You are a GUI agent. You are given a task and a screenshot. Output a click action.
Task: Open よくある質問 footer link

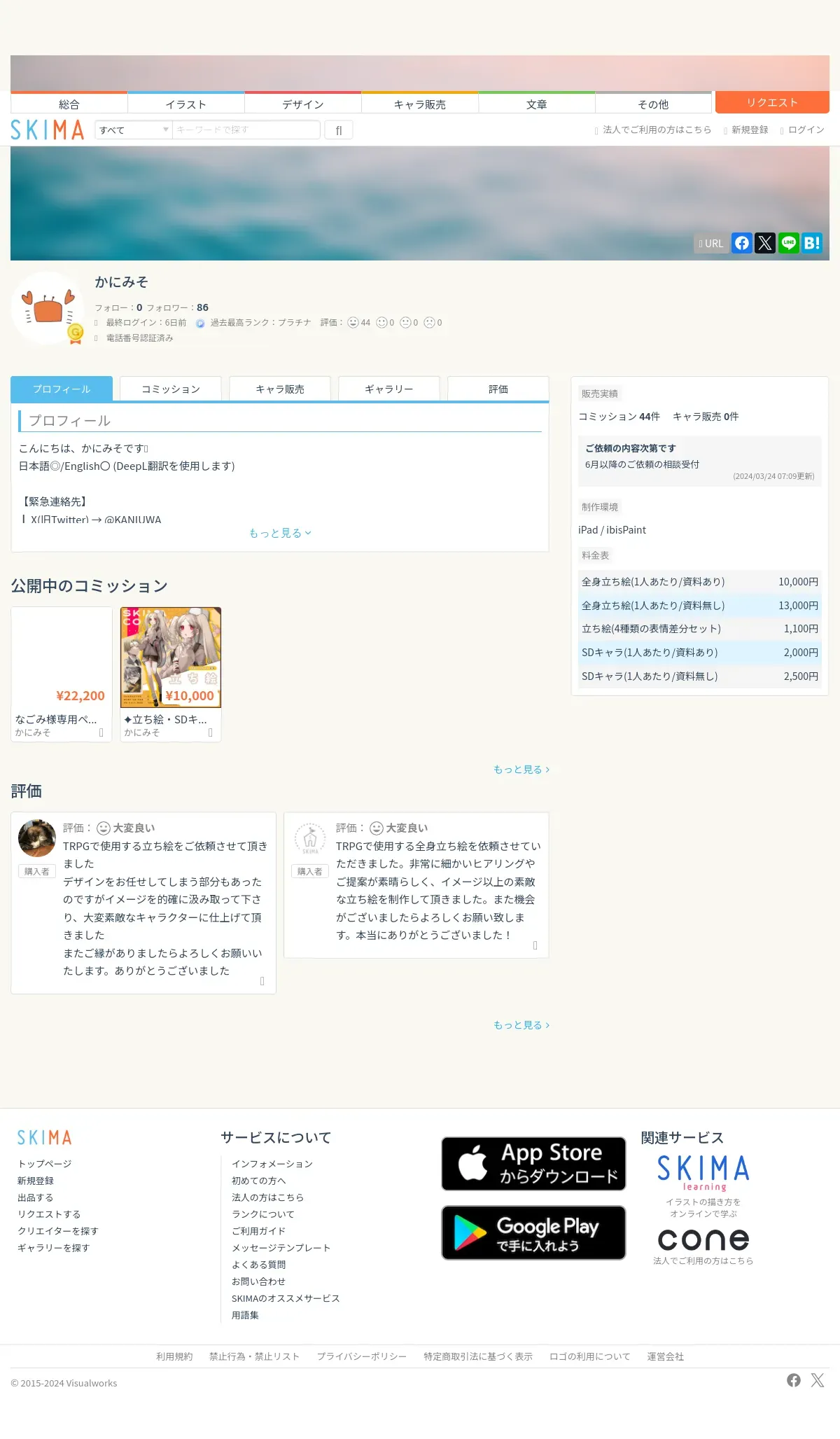259,1265
